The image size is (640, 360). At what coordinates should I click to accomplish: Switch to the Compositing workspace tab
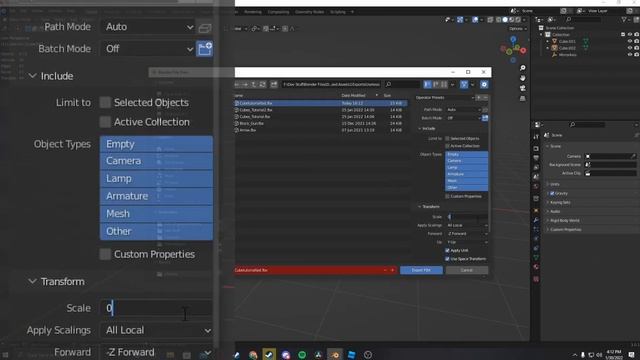(278, 12)
